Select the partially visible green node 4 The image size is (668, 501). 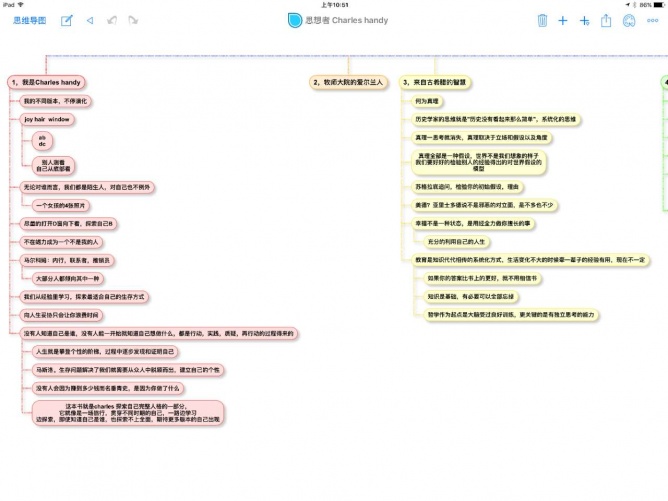[665, 82]
